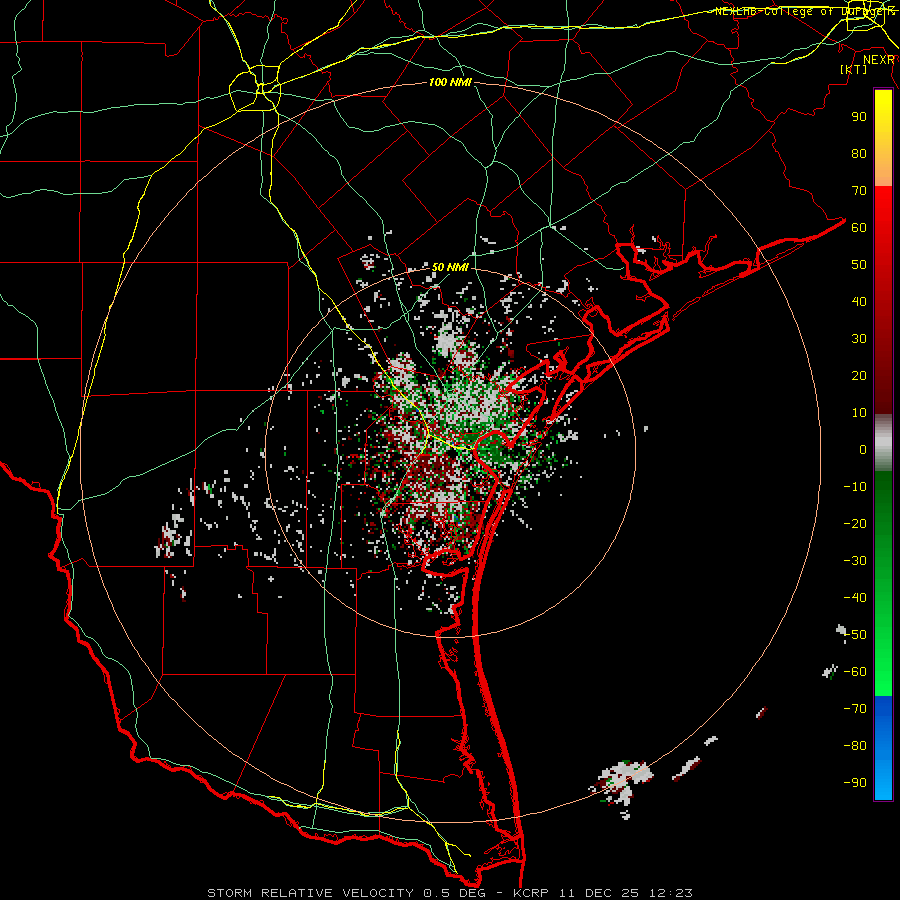Click the 10 value on velocity scale
900x900 pixels.
[x=859, y=413]
